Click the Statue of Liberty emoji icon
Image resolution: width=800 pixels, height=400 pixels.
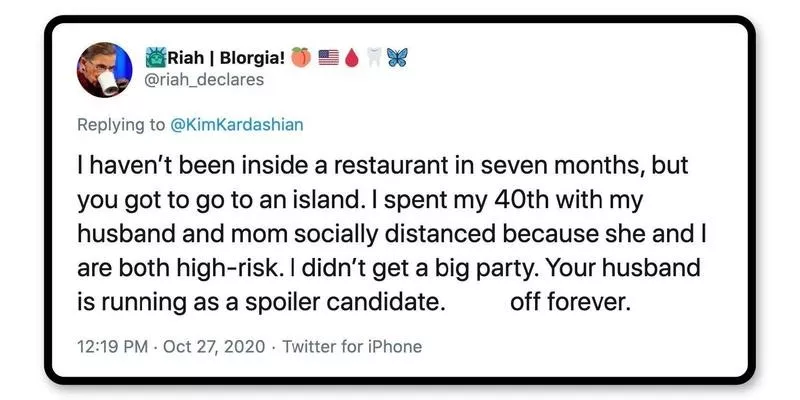pyautogui.click(x=157, y=58)
